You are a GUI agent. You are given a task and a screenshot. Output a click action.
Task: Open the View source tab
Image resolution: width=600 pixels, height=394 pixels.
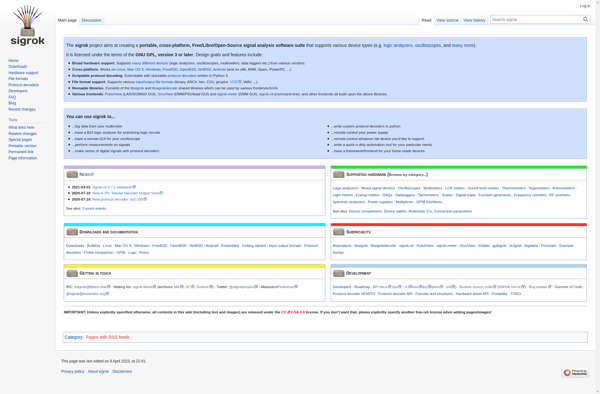coord(447,20)
